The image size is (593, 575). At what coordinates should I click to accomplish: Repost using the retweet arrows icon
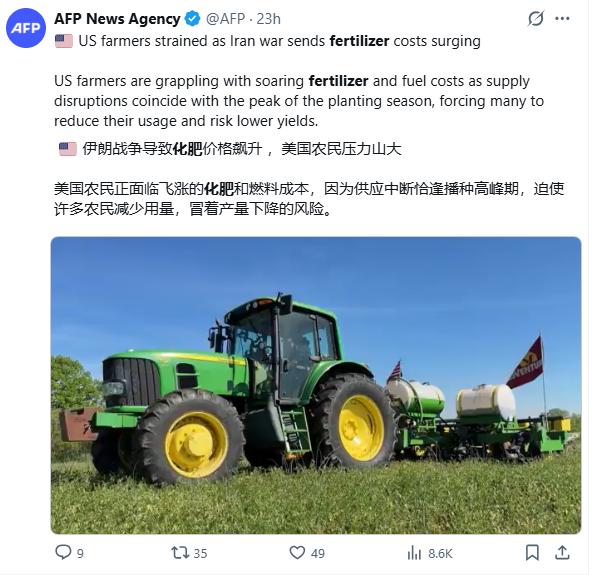click(x=180, y=553)
